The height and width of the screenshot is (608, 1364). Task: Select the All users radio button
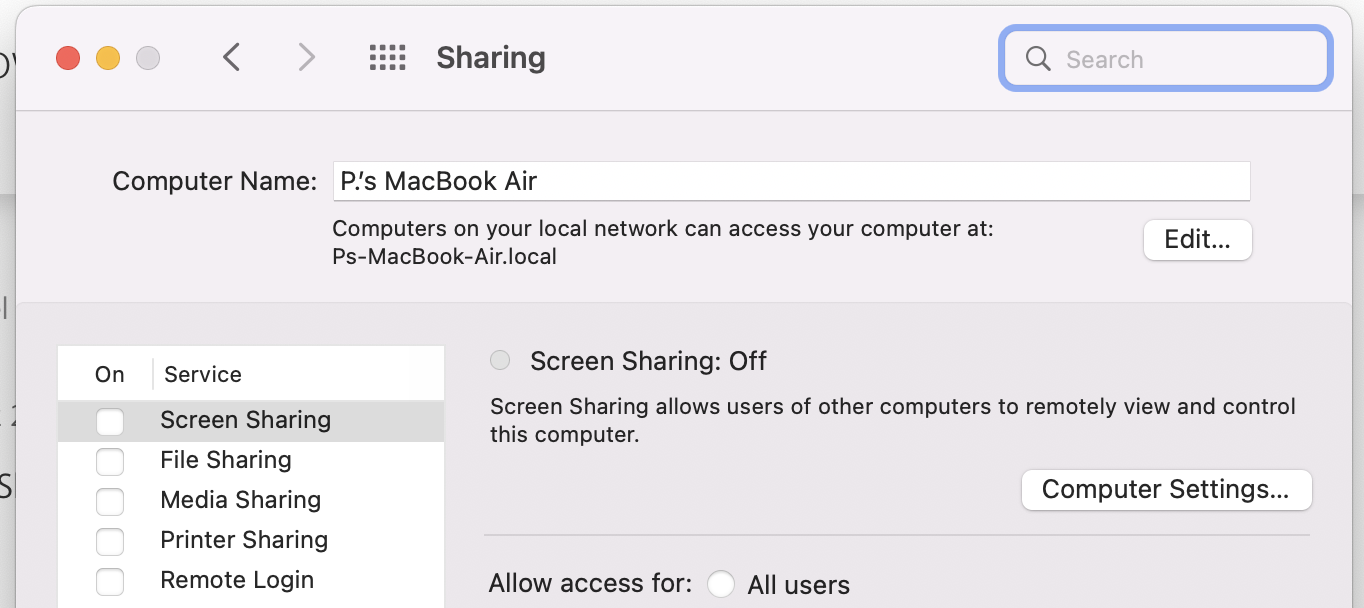721,584
